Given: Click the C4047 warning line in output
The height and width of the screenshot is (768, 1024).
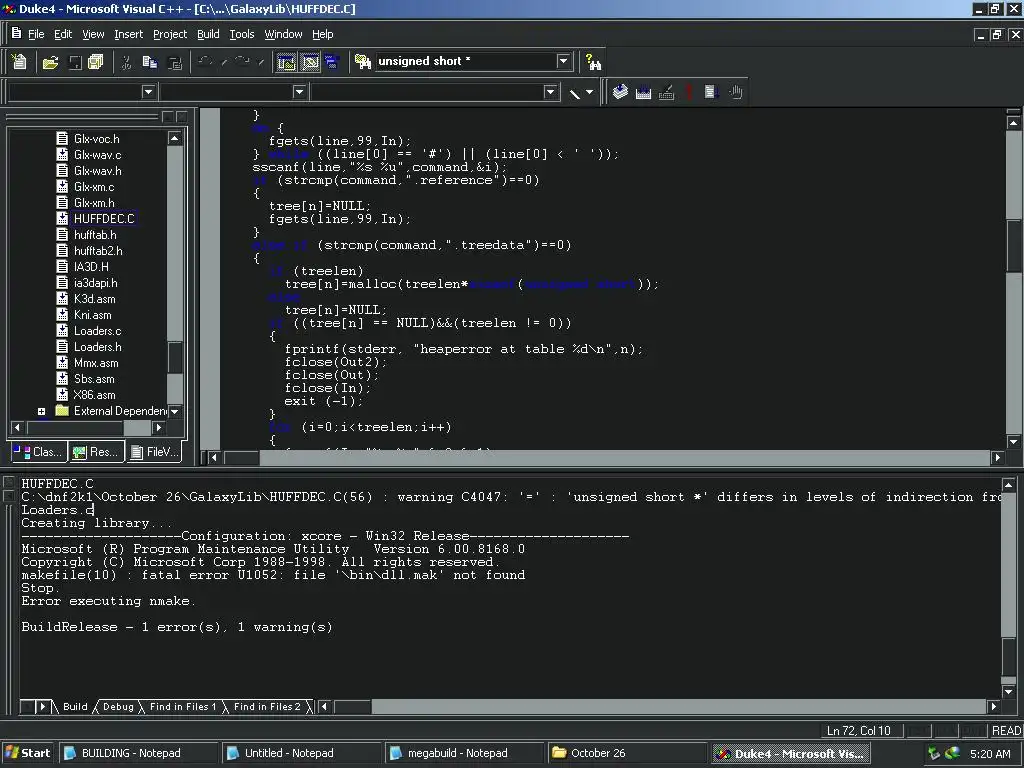Looking at the screenshot, I should [512, 497].
